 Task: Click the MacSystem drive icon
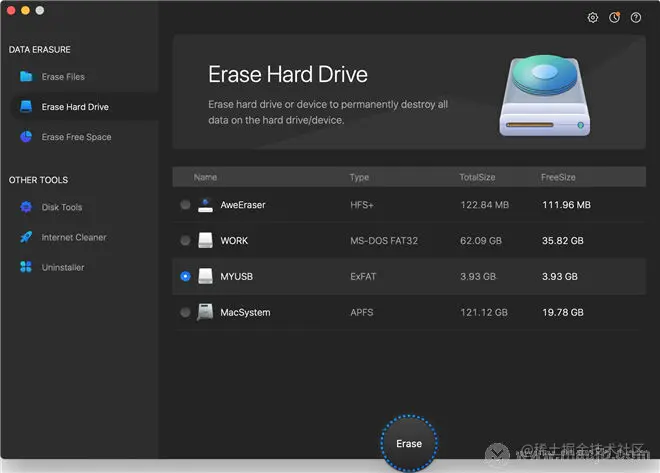(205, 312)
